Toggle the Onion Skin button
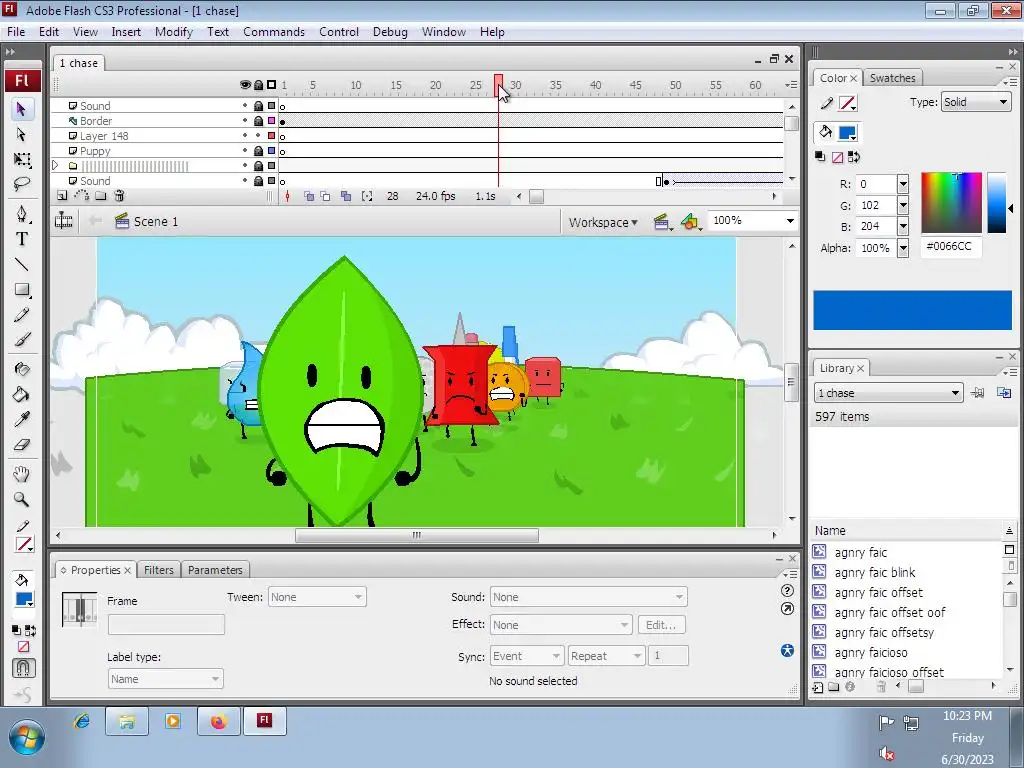1024x768 pixels. pyautogui.click(x=309, y=196)
